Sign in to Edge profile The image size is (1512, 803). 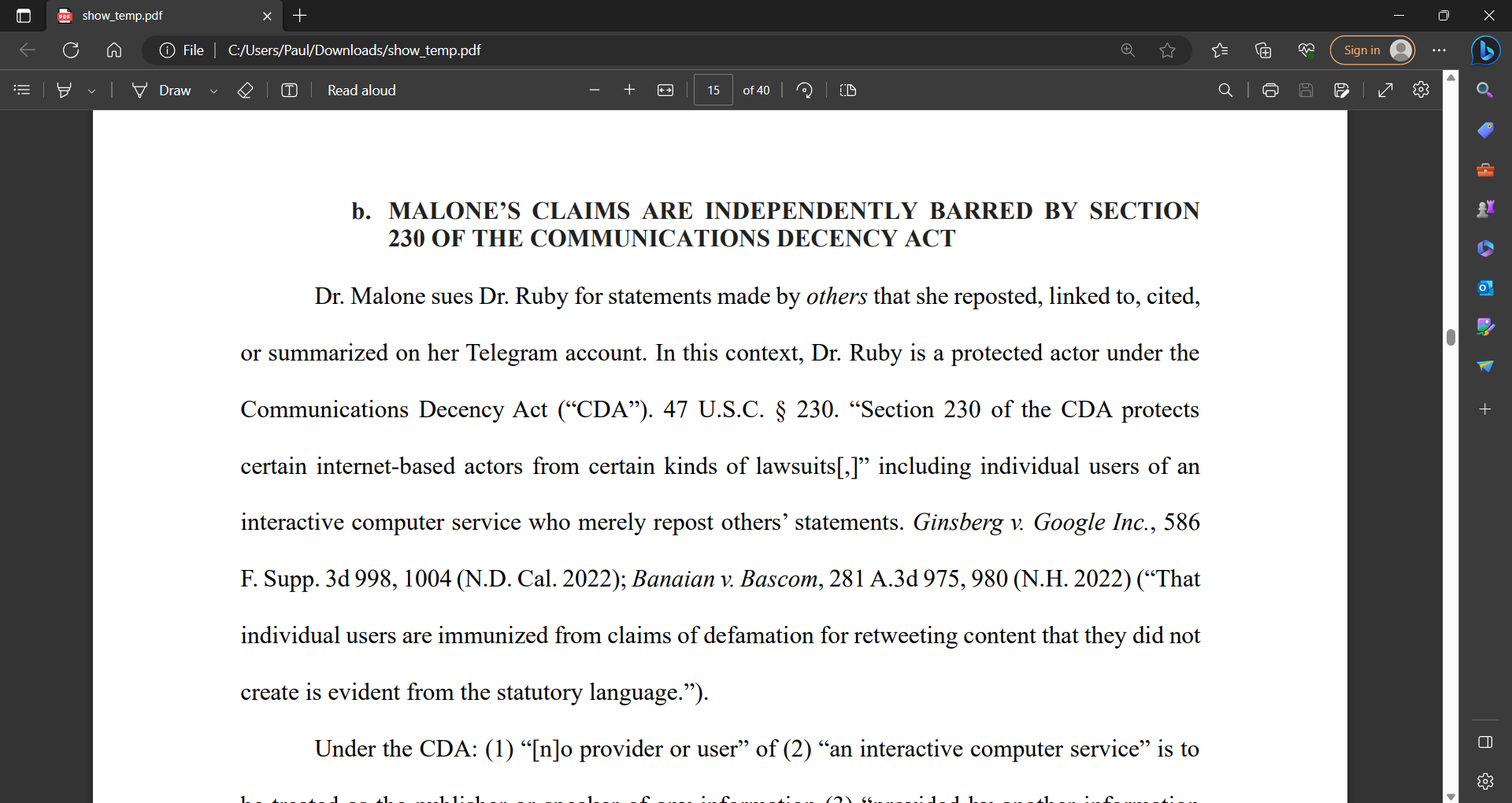click(x=1373, y=50)
